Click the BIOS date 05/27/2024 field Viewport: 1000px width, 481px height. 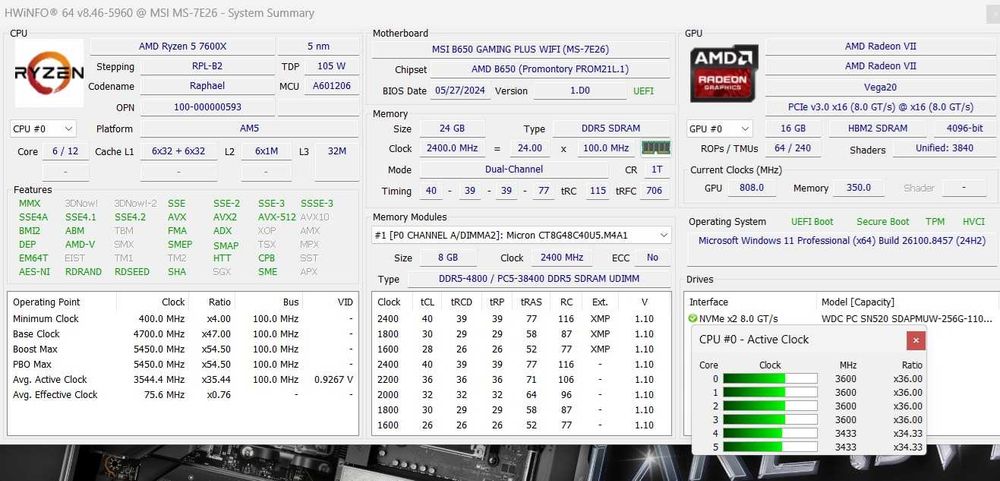(460, 91)
